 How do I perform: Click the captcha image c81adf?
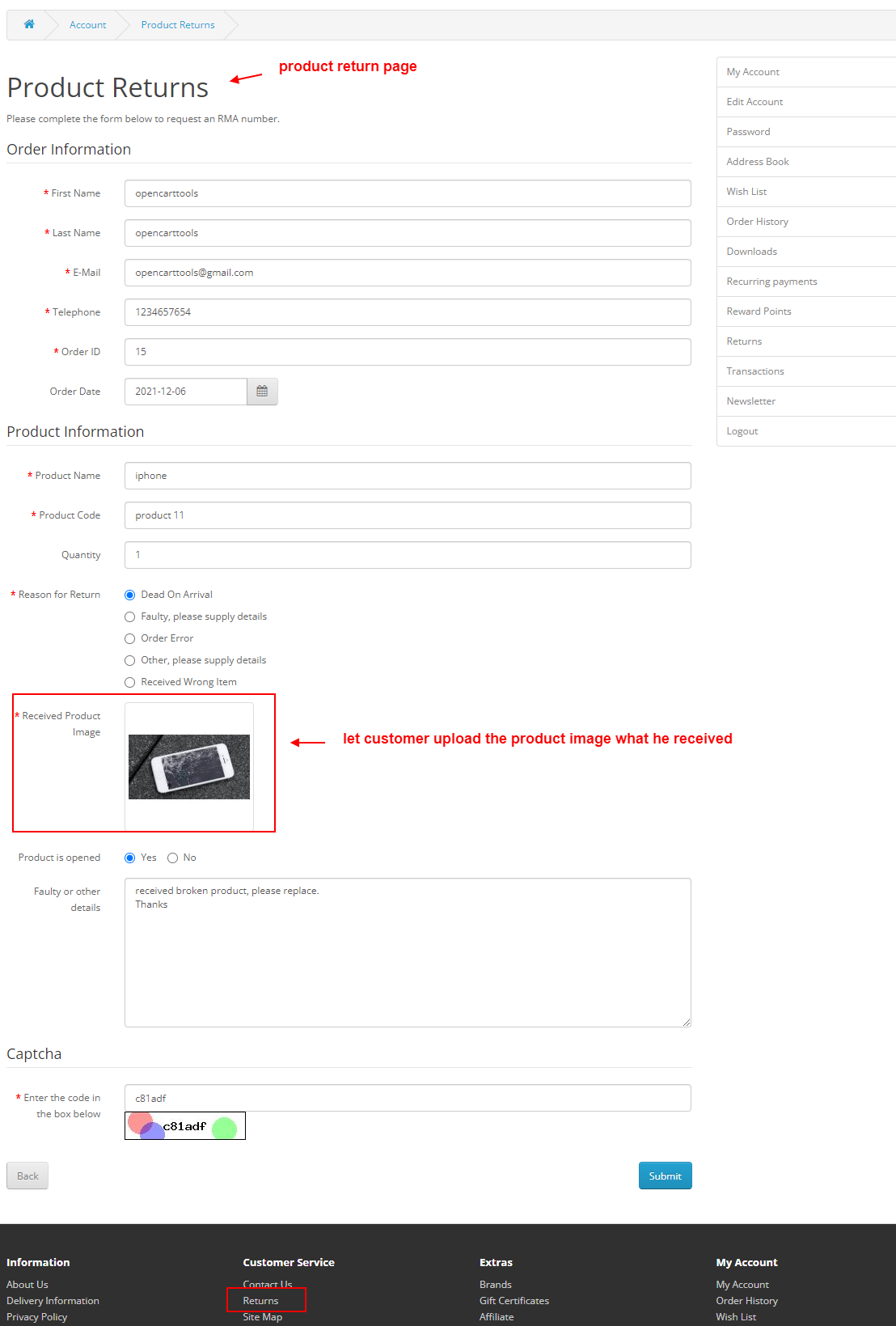click(x=185, y=1125)
